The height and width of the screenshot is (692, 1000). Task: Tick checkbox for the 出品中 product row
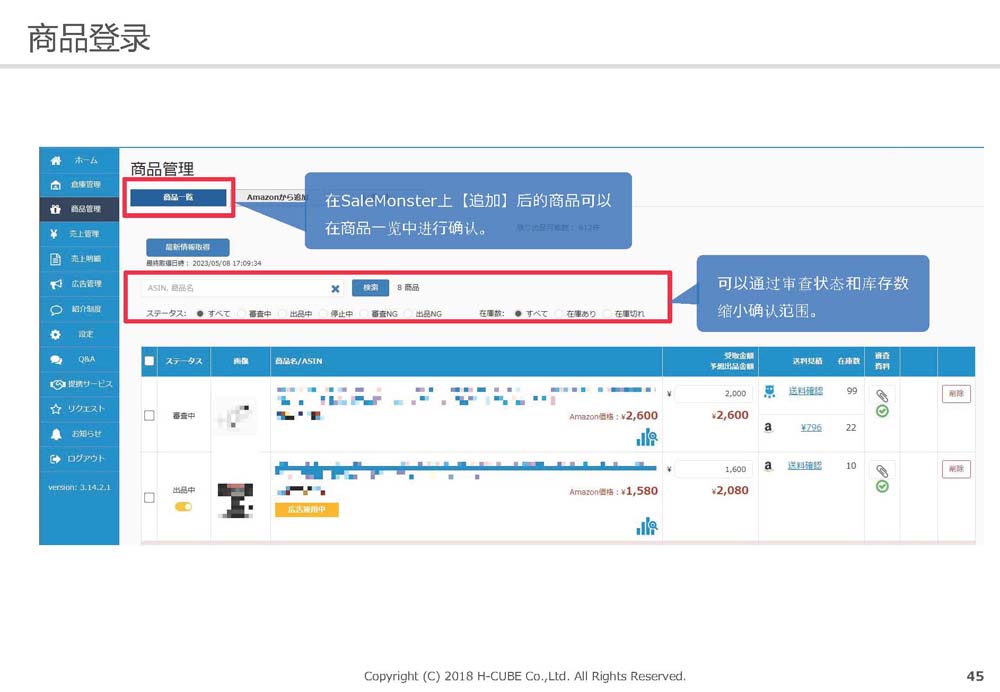click(x=149, y=497)
